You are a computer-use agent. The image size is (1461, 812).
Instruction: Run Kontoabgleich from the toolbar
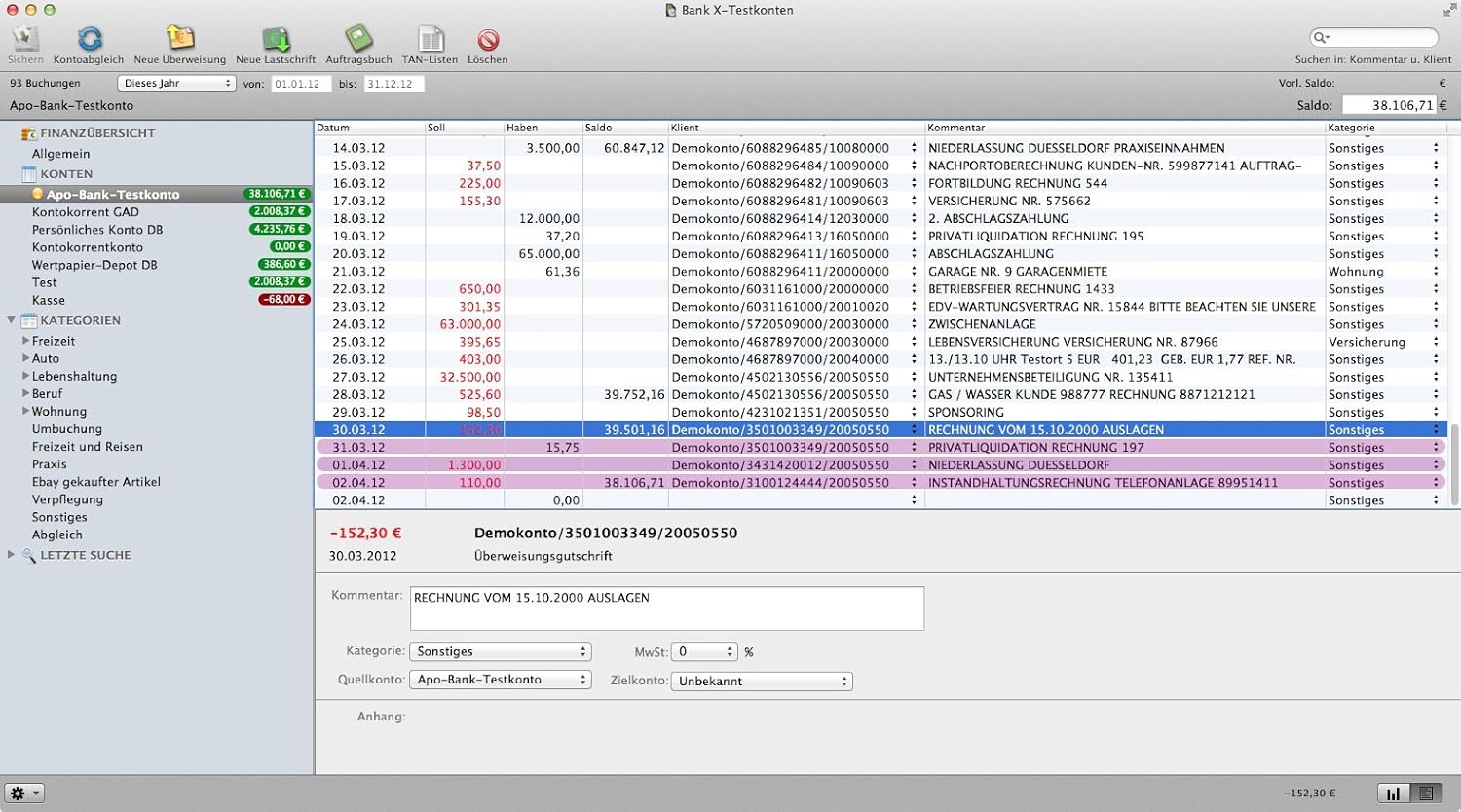(x=90, y=39)
